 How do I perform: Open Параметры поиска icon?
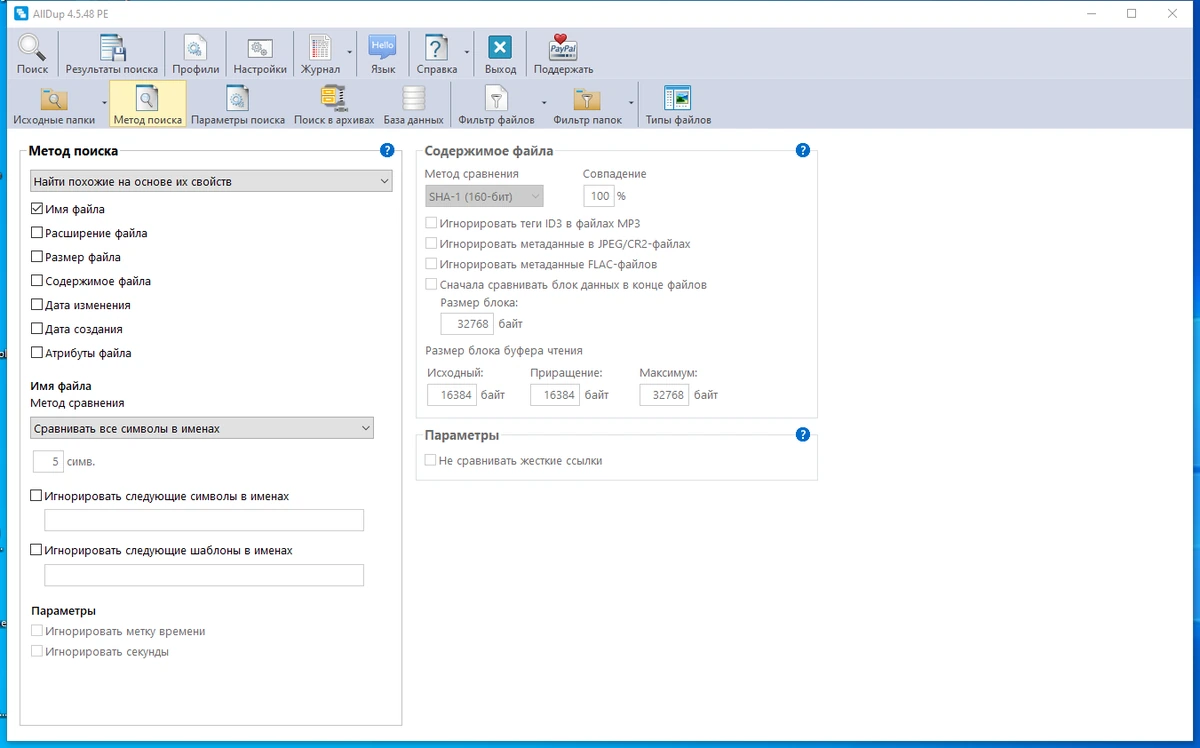(x=238, y=98)
